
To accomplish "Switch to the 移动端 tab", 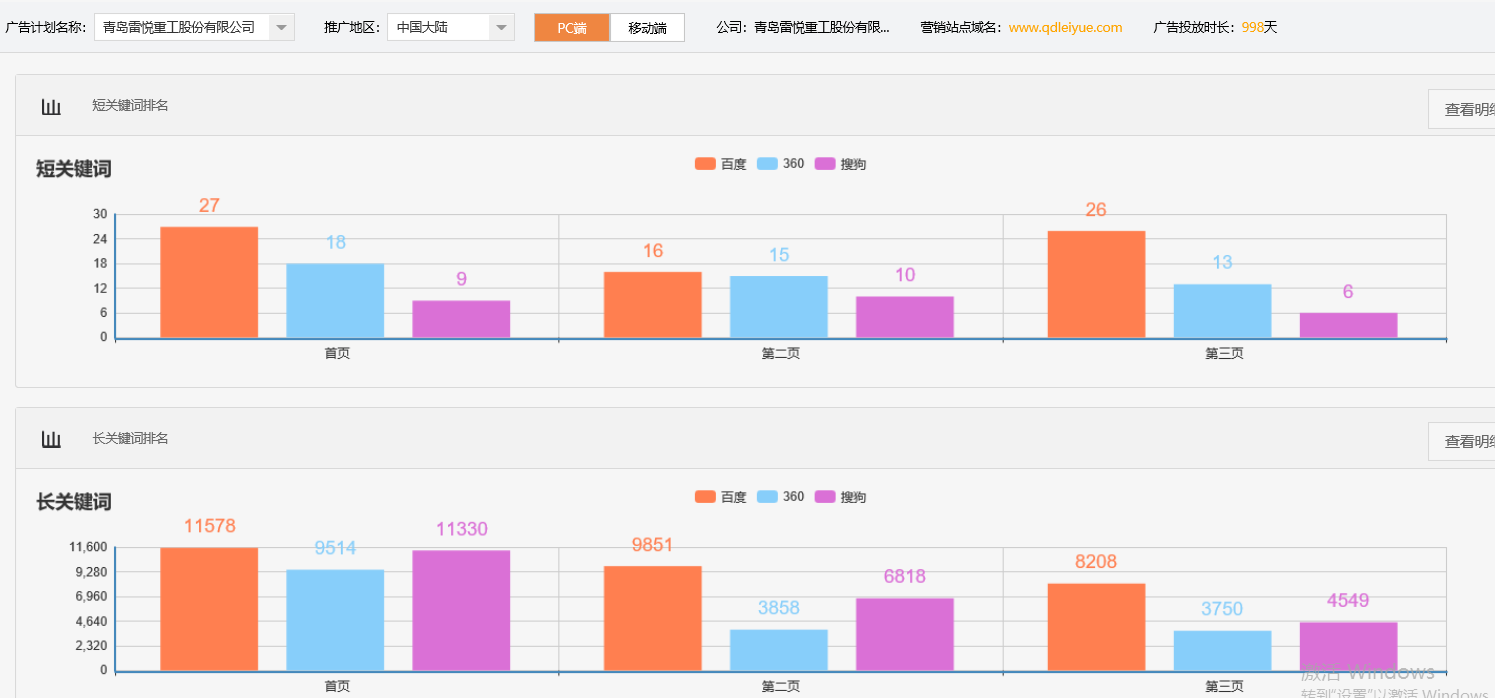I will coord(647,28).
